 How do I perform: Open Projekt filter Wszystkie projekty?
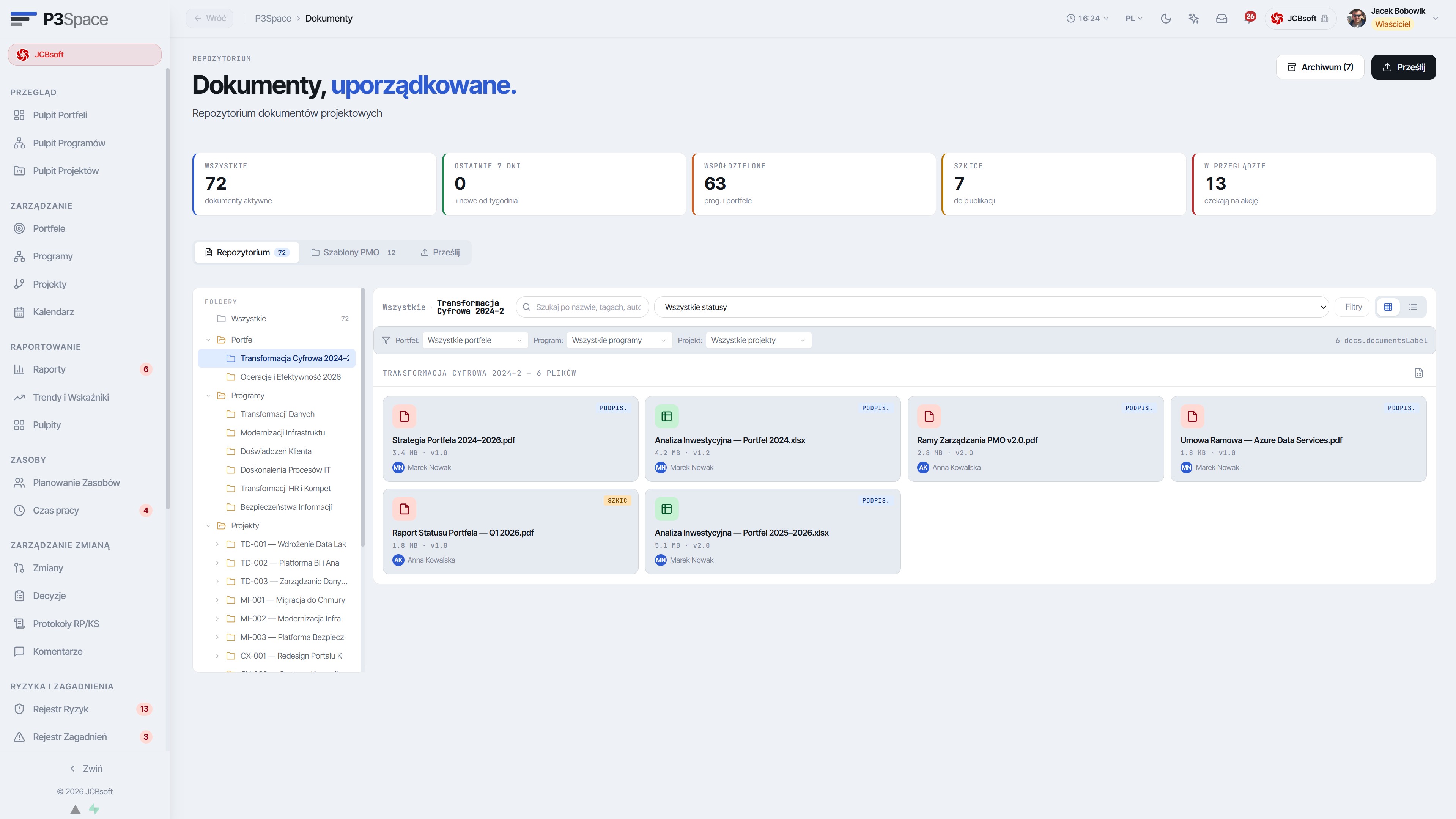pyautogui.click(x=759, y=340)
